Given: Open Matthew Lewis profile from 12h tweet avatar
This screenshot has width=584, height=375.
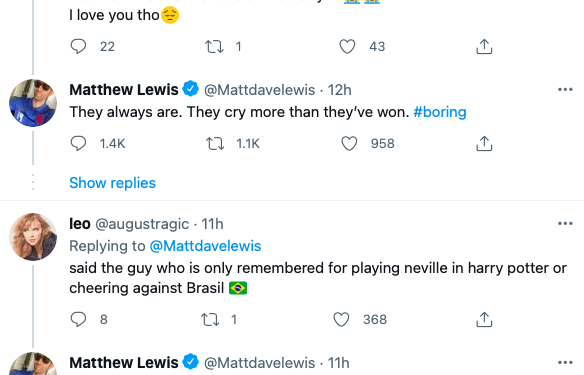Looking at the screenshot, I should pyautogui.click(x=33, y=103).
